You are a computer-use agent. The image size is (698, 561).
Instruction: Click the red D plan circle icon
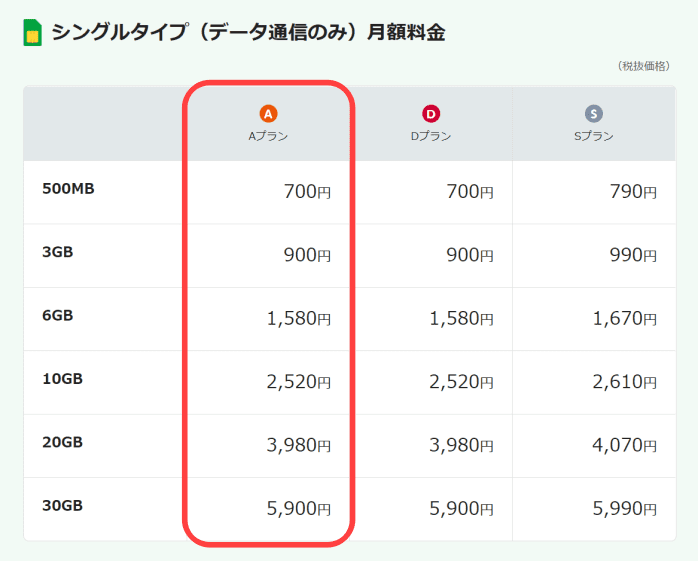point(431,114)
